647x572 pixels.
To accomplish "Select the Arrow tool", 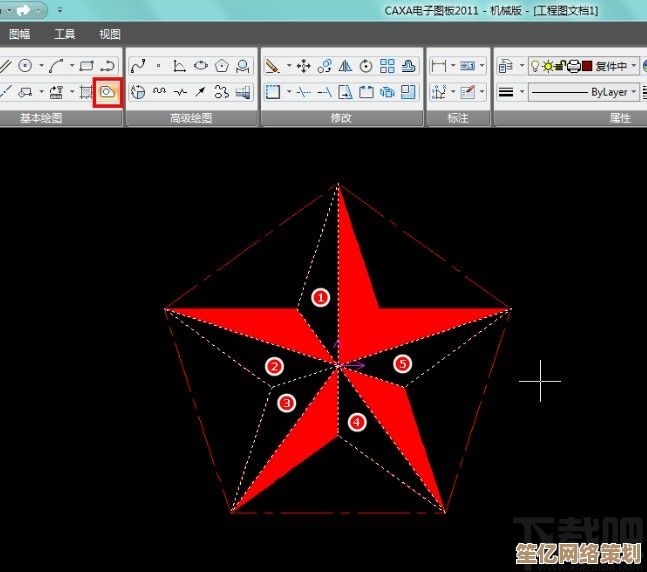I will coord(201,92).
